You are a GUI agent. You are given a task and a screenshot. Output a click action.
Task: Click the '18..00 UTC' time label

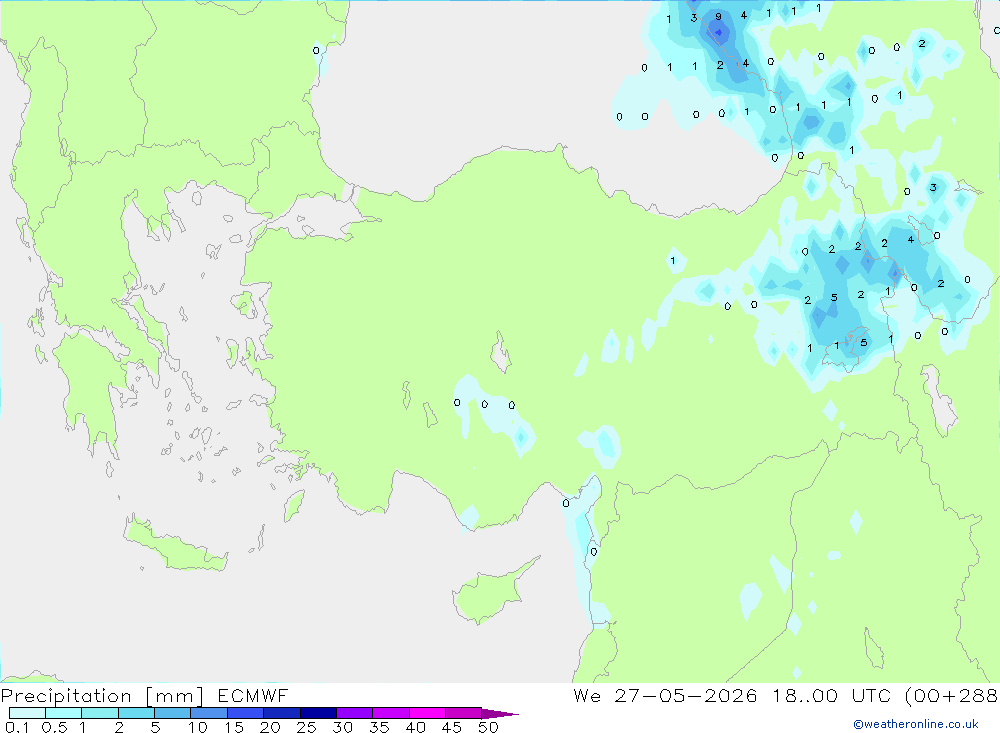point(831,695)
